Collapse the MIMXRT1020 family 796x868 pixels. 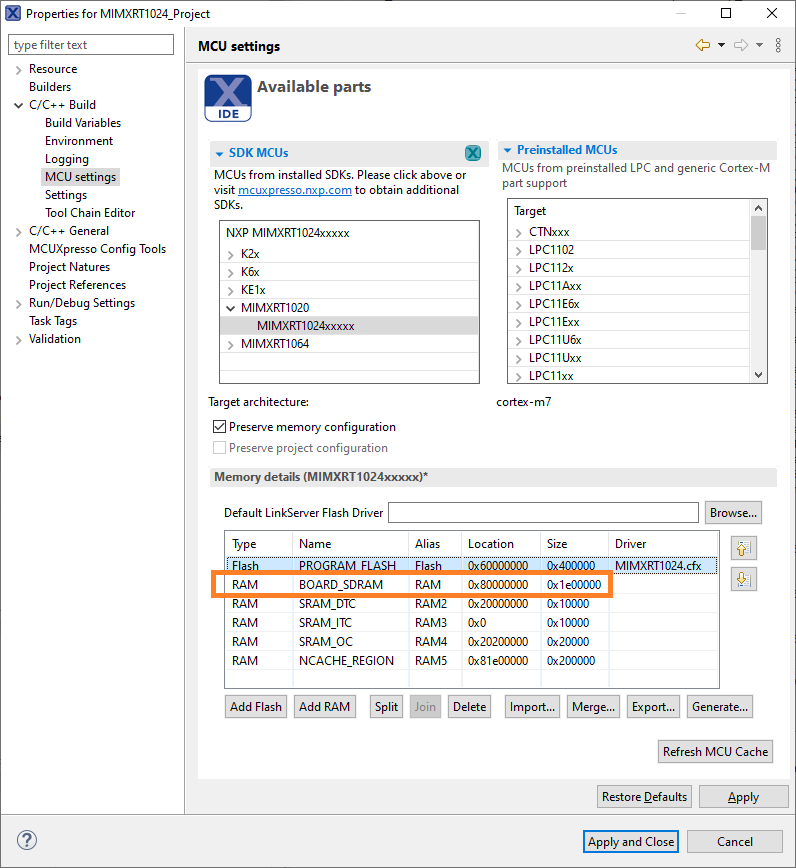click(231, 308)
